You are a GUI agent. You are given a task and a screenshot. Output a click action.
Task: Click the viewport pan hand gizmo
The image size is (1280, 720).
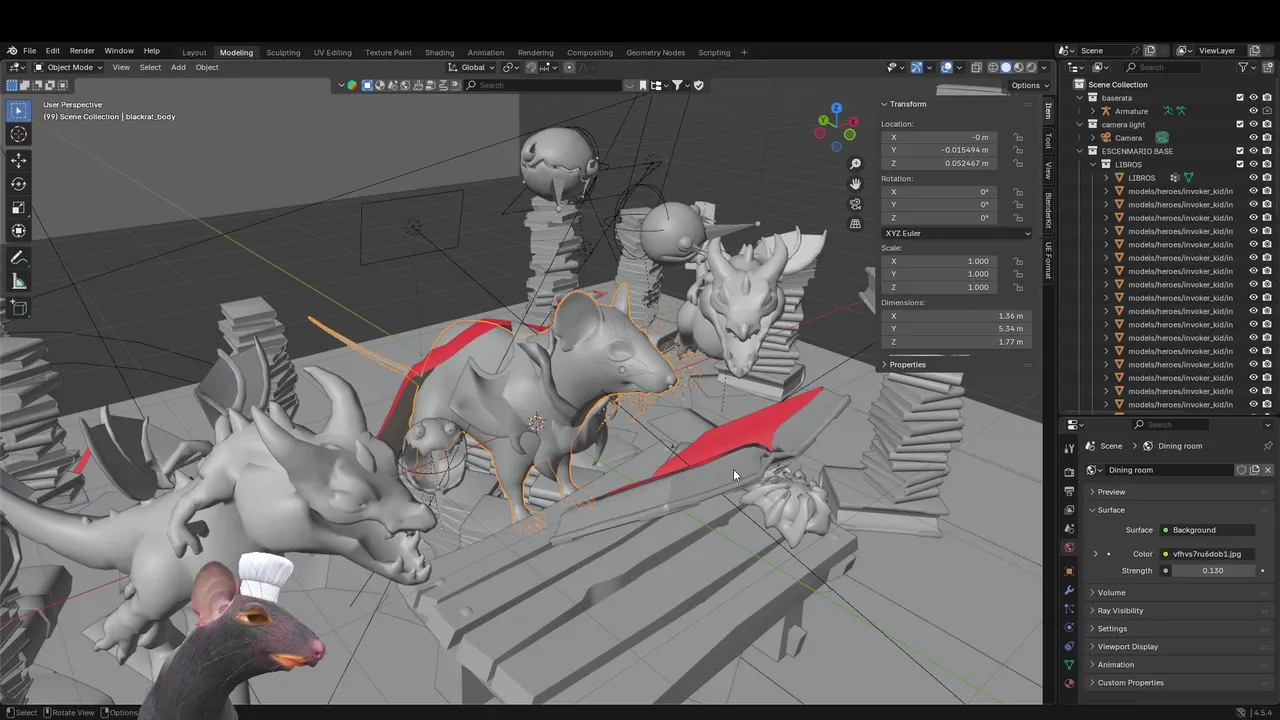pos(855,184)
